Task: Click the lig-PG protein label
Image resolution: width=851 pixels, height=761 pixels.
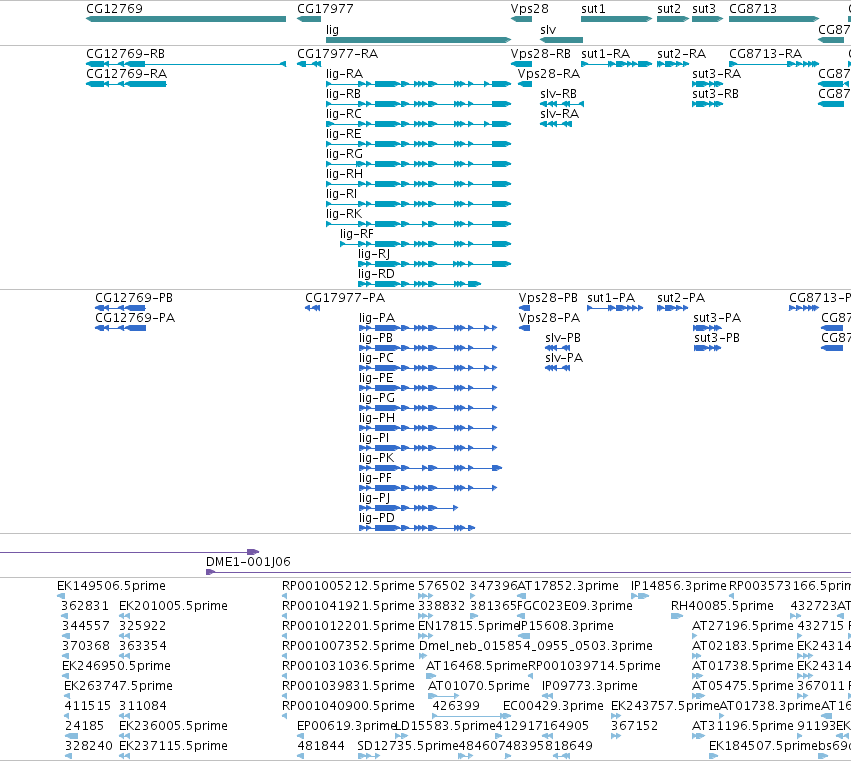Action: (377, 398)
